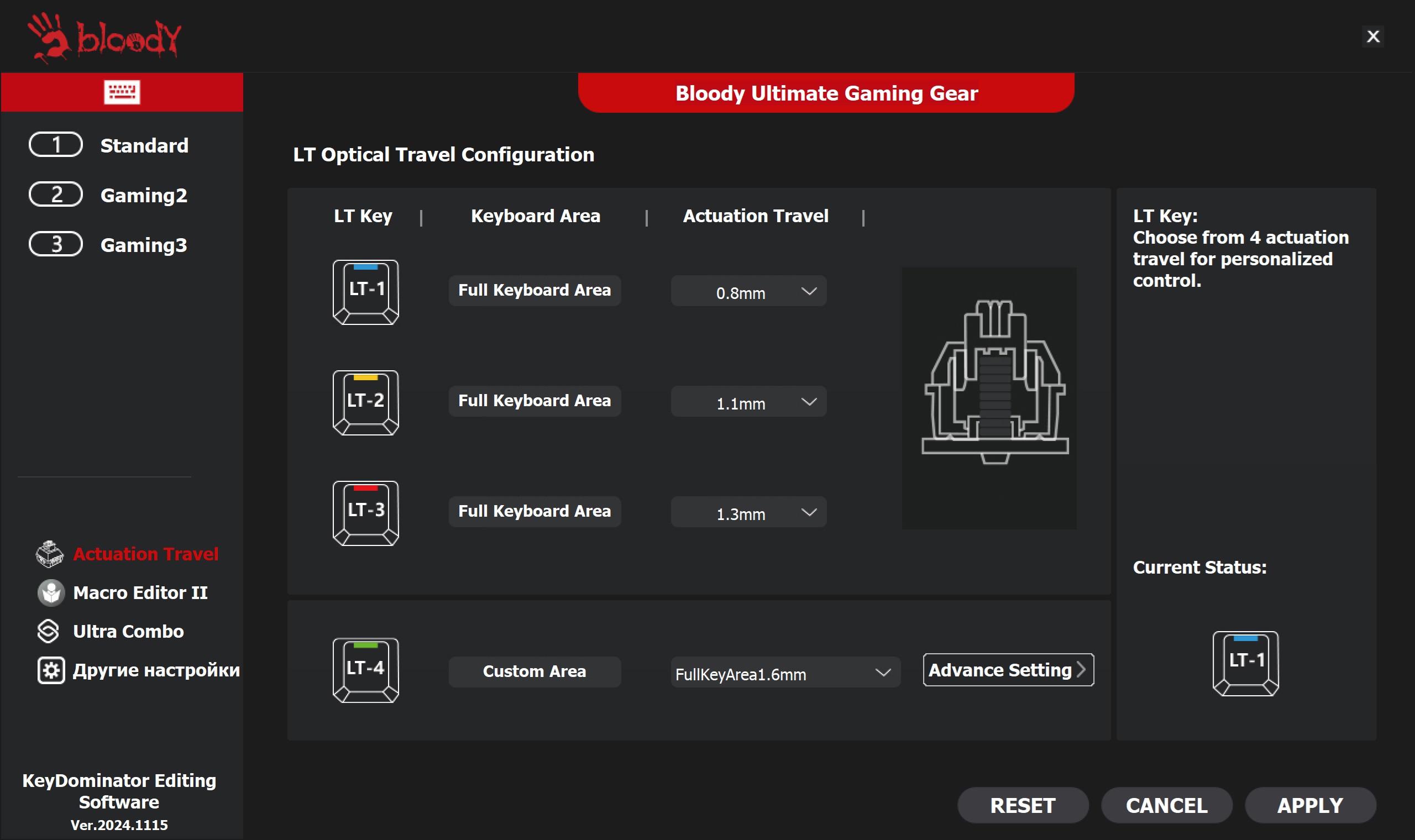Image resolution: width=1415 pixels, height=840 pixels.
Task: Click the keyboard icon in red header
Action: point(122,92)
